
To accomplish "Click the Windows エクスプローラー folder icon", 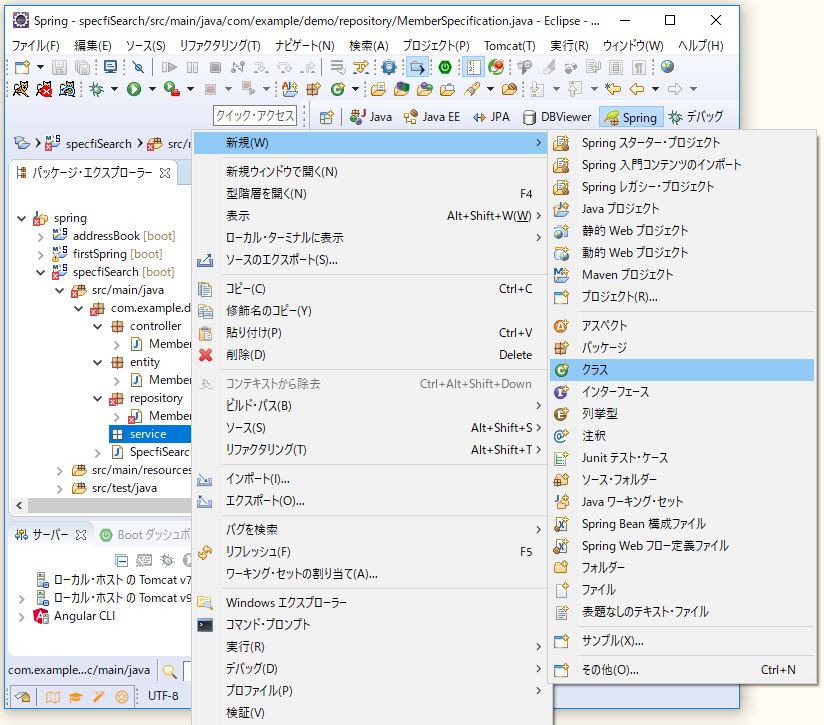I will coord(205,603).
